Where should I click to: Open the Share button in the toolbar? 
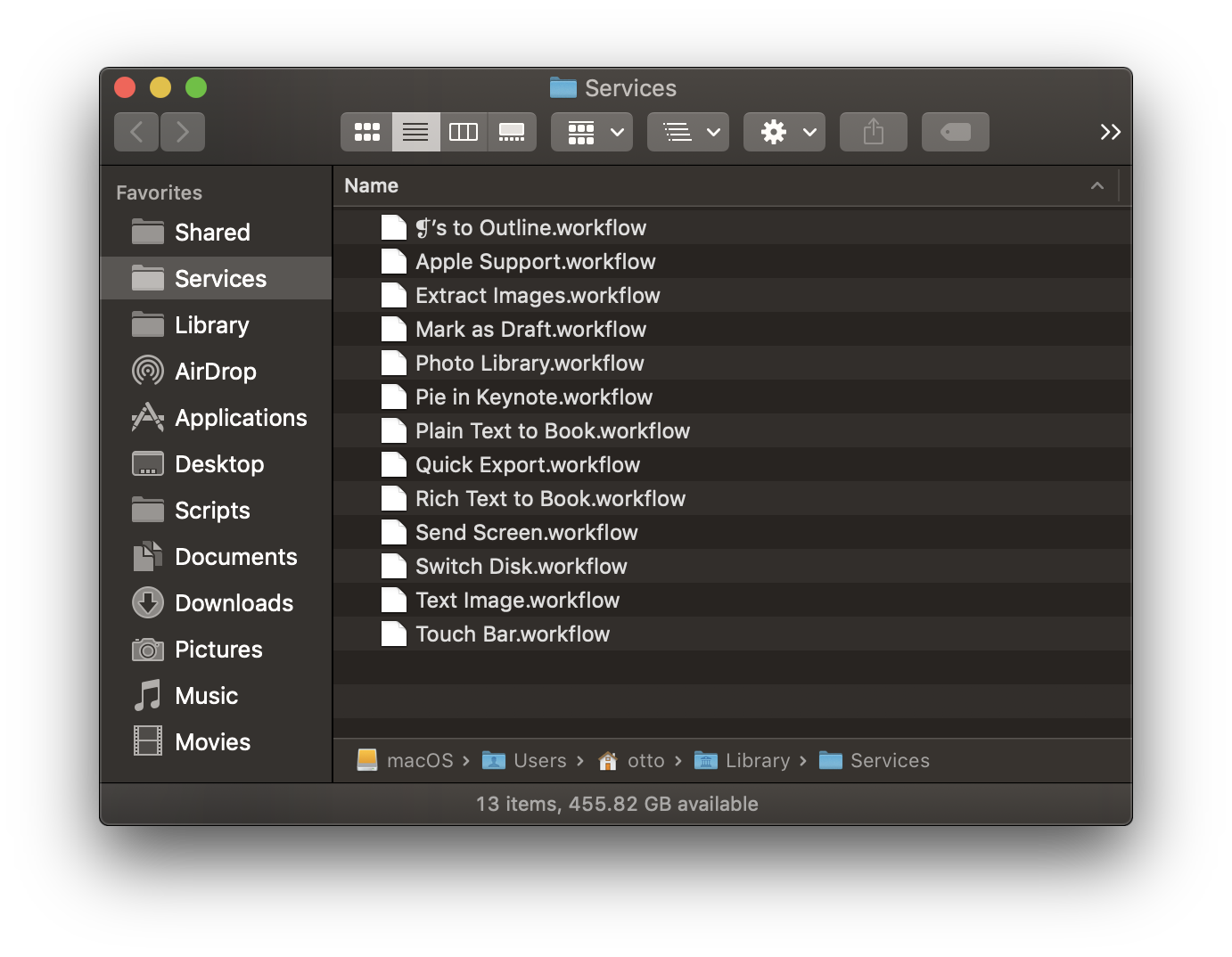tap(873, 131)
